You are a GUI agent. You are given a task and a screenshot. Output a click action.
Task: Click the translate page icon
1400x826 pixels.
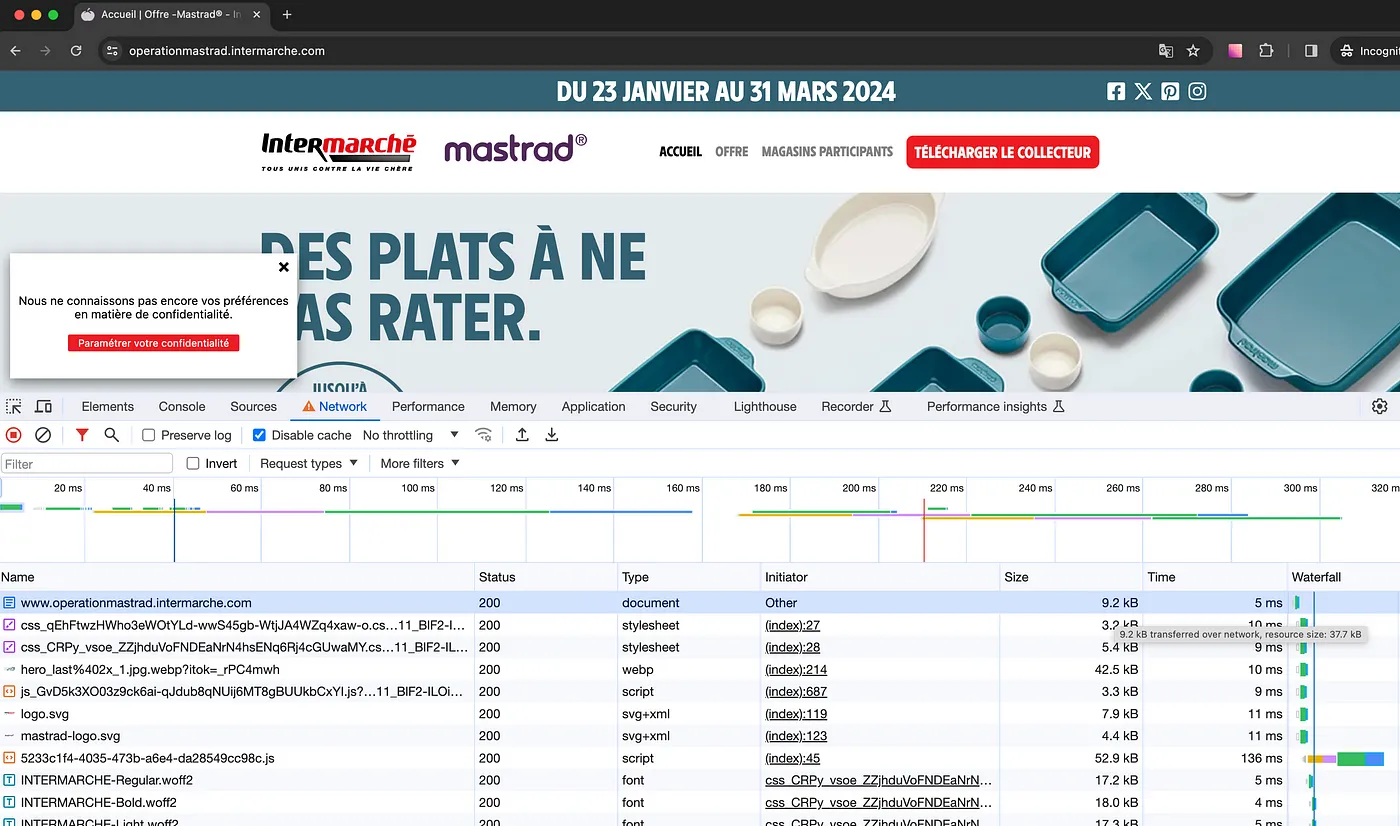point(1165,51)
